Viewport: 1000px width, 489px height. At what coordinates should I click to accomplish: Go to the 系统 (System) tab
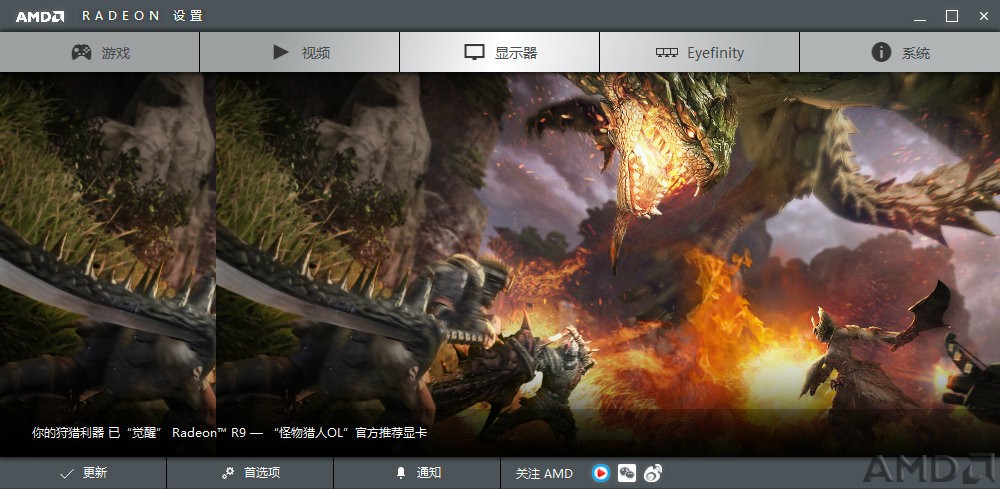click(900, 52)
